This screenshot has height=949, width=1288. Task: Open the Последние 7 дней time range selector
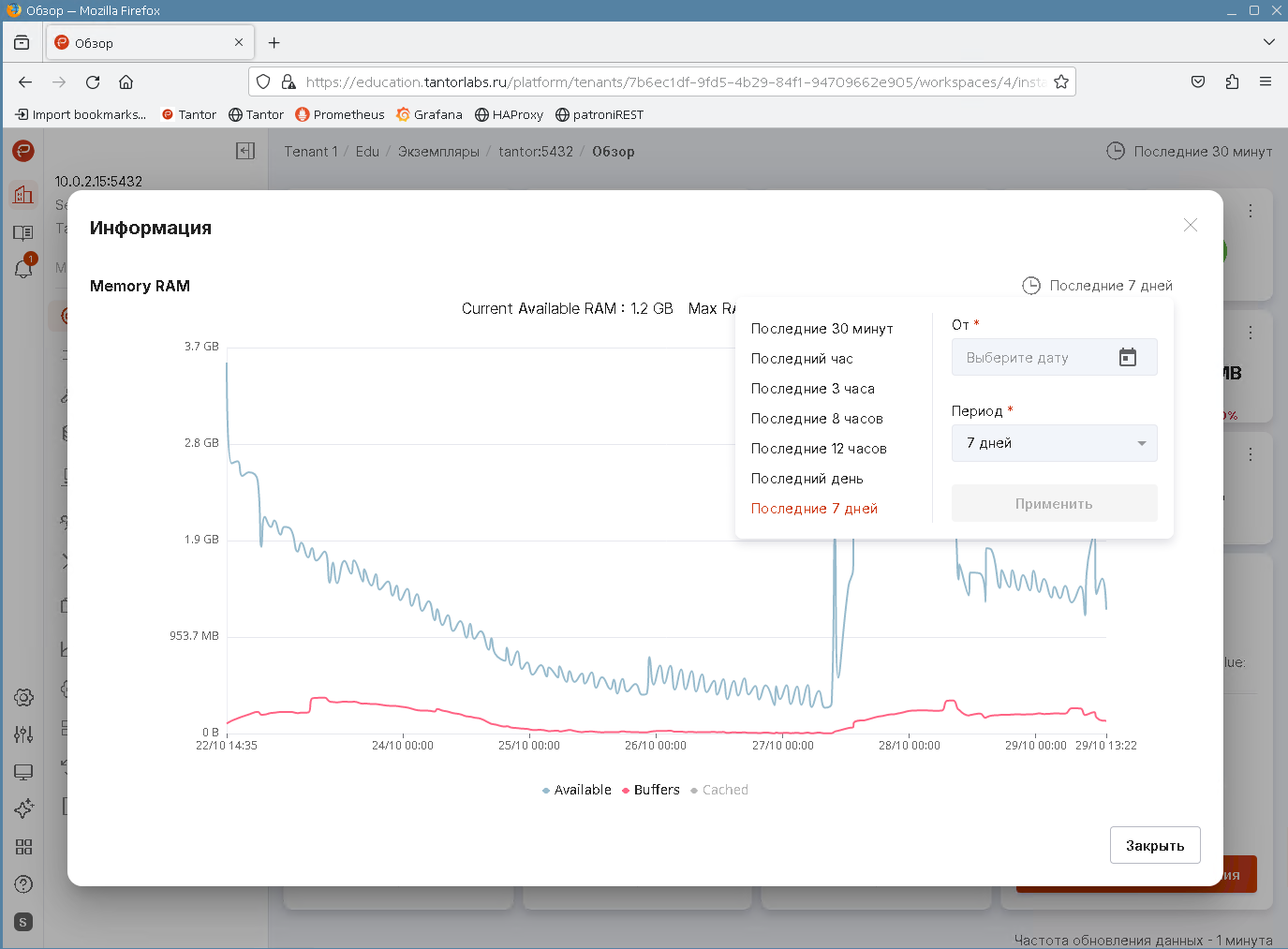pos(1097,286)
